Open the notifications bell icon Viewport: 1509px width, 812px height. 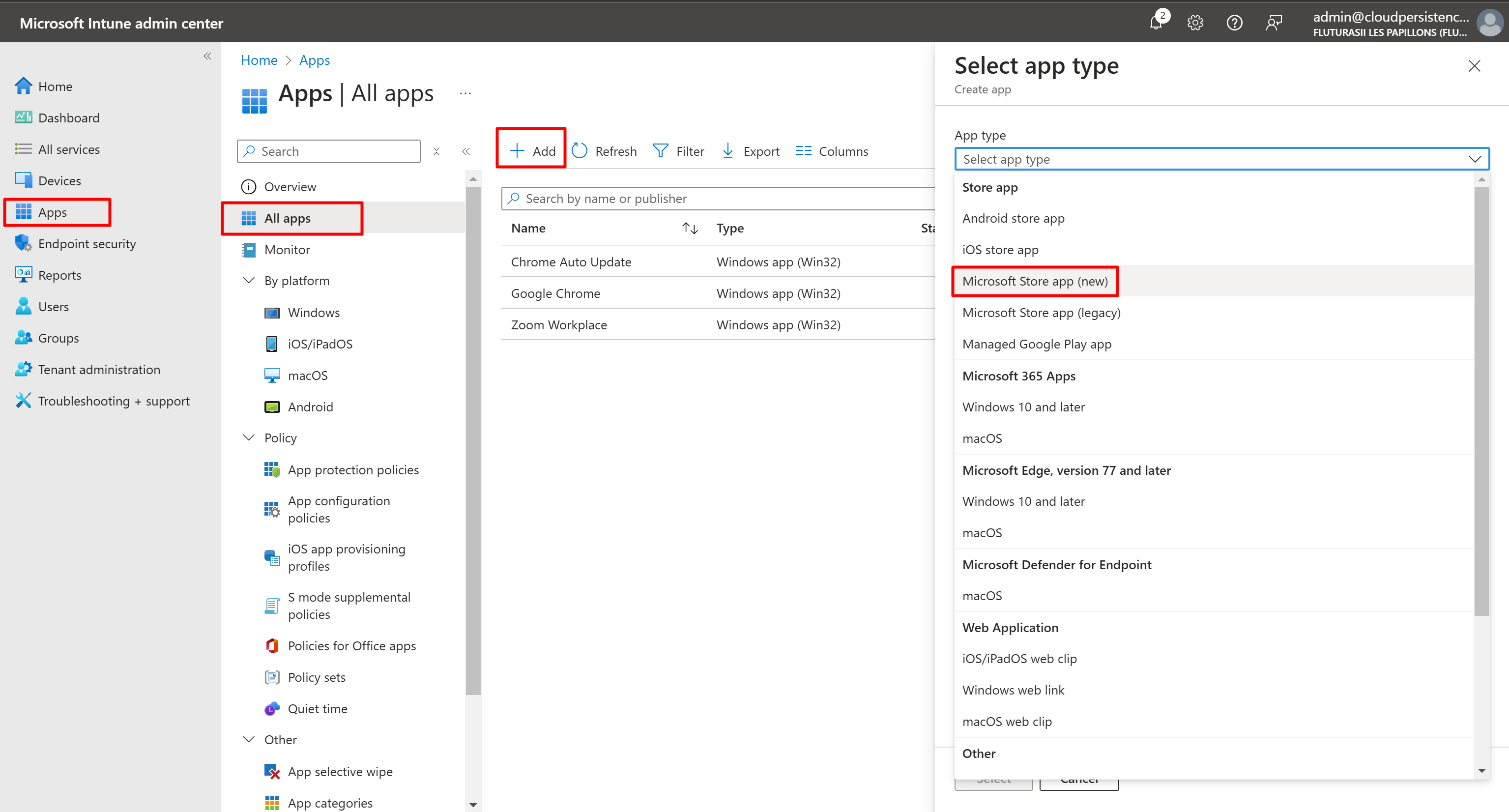point(1157,23)
